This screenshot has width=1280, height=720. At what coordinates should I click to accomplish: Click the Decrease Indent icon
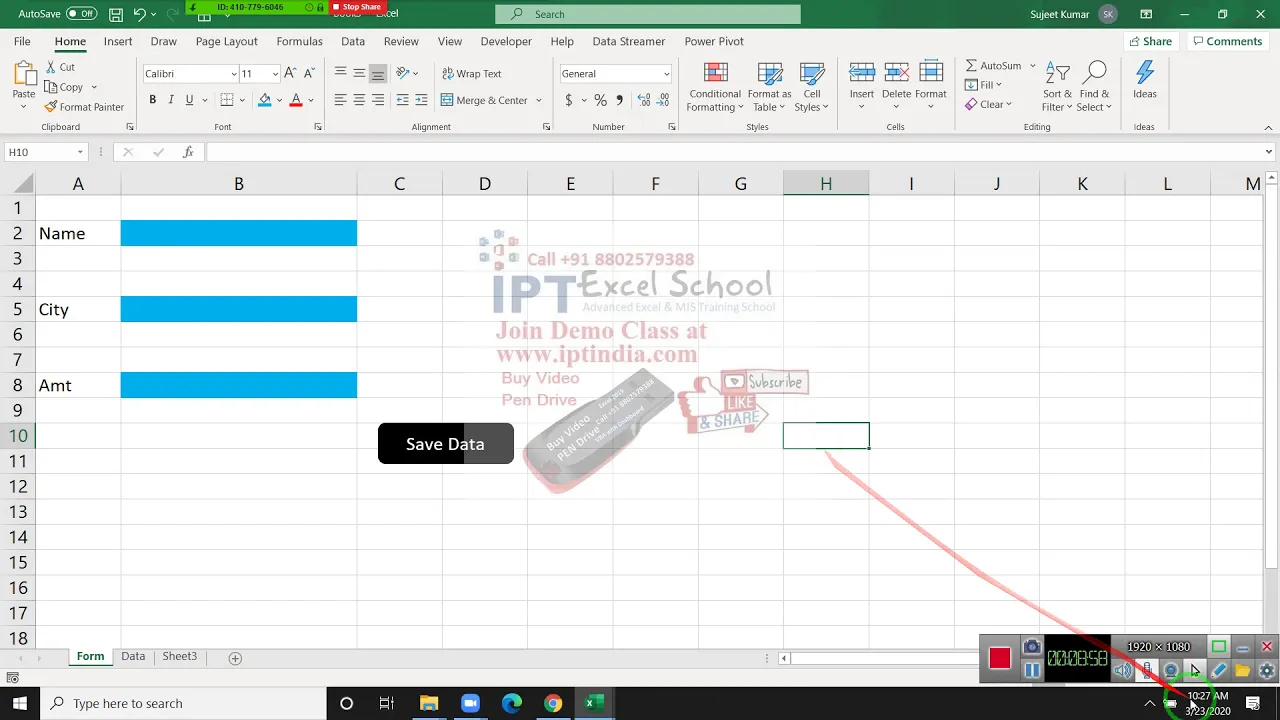(402, 100)
